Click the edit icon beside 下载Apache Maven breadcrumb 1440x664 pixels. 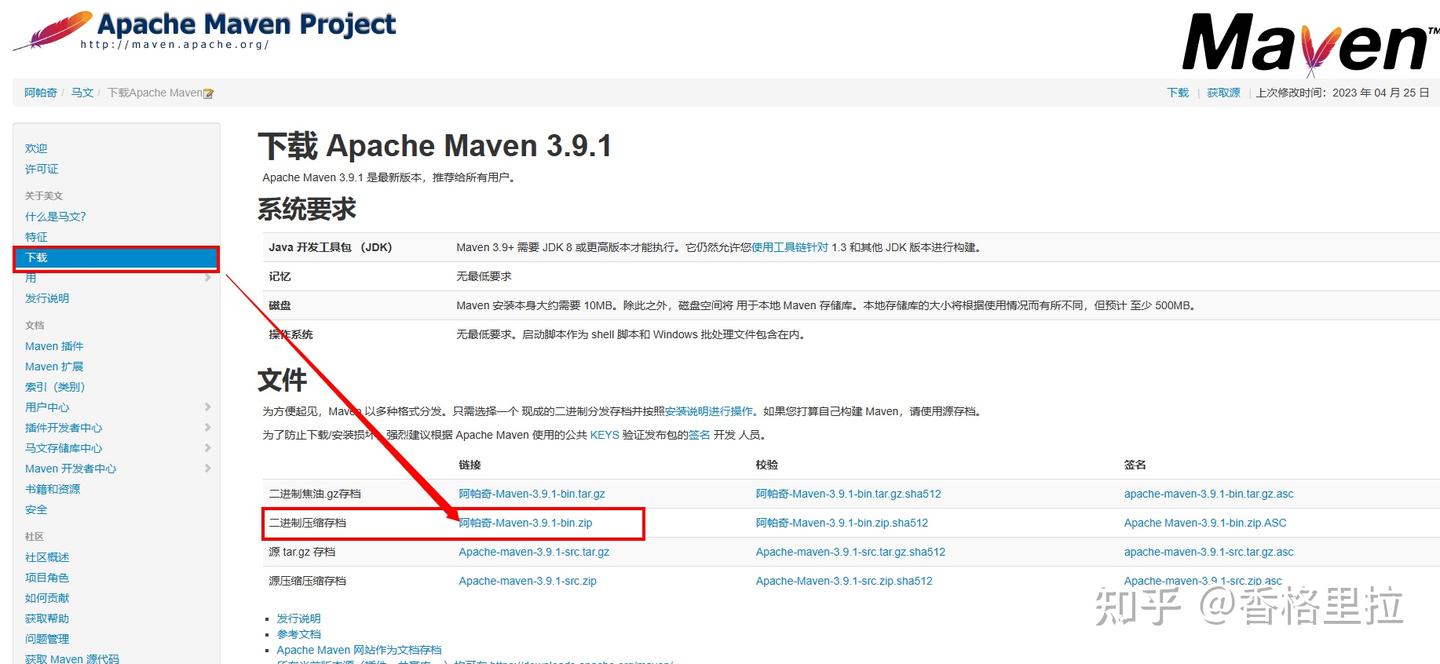click(208, 93)
